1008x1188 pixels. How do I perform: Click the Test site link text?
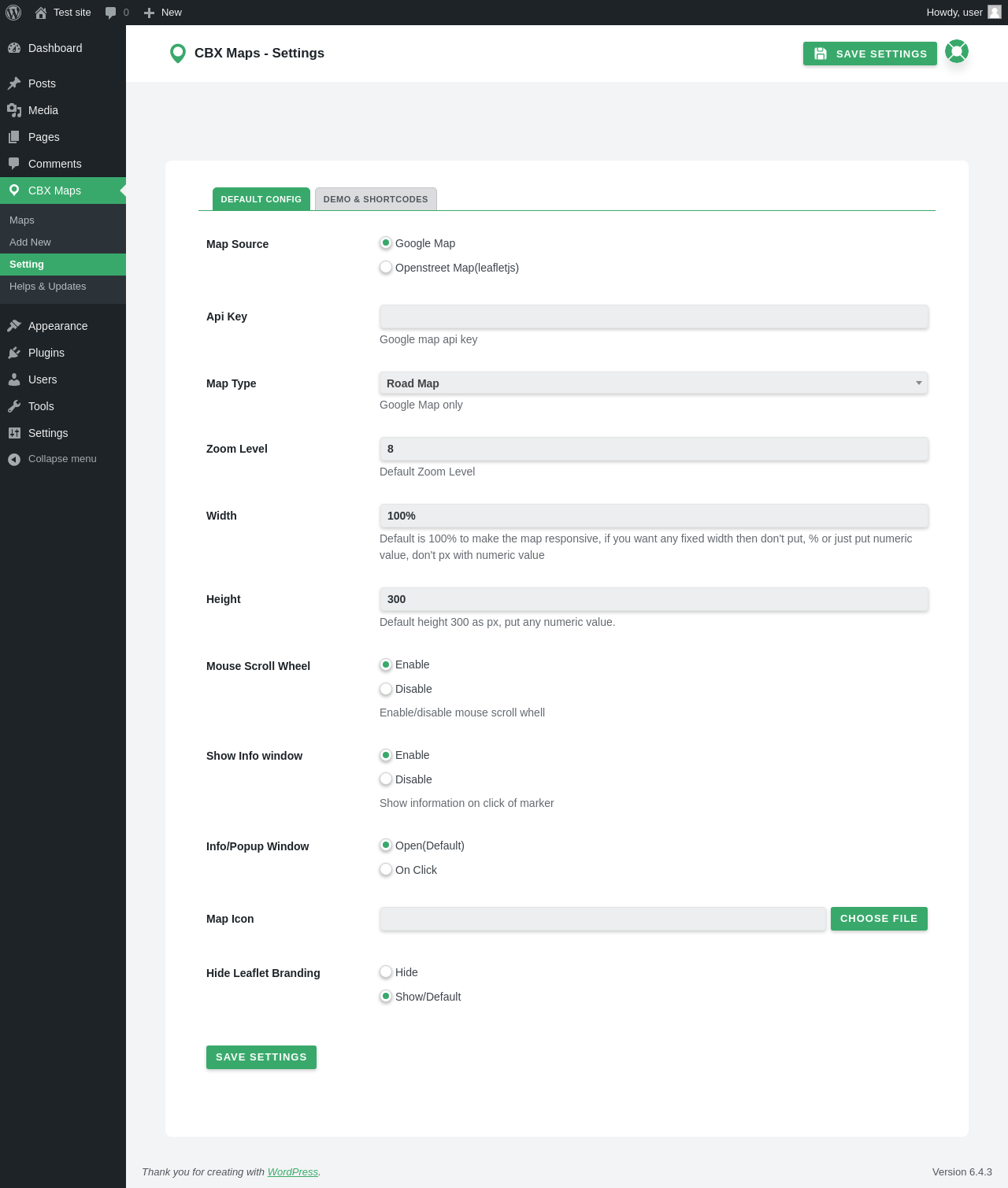[x=72, y=13]
